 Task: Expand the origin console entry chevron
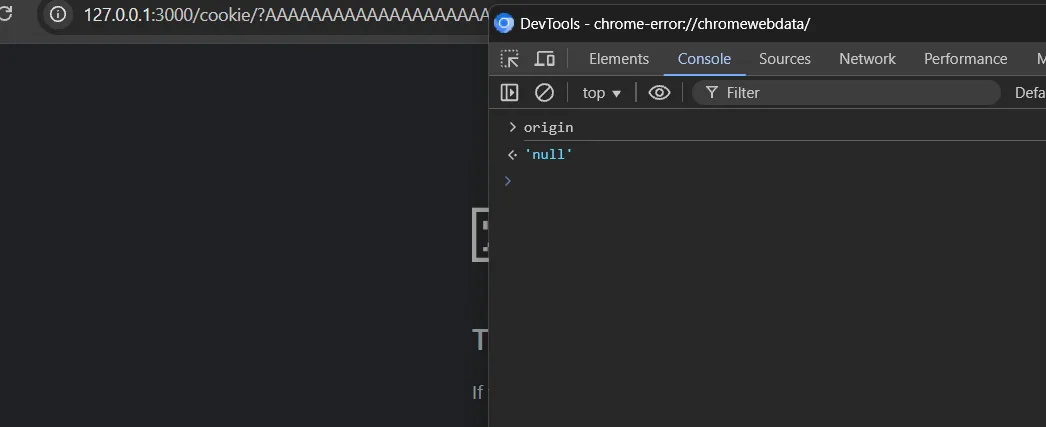tap(512, 127)
